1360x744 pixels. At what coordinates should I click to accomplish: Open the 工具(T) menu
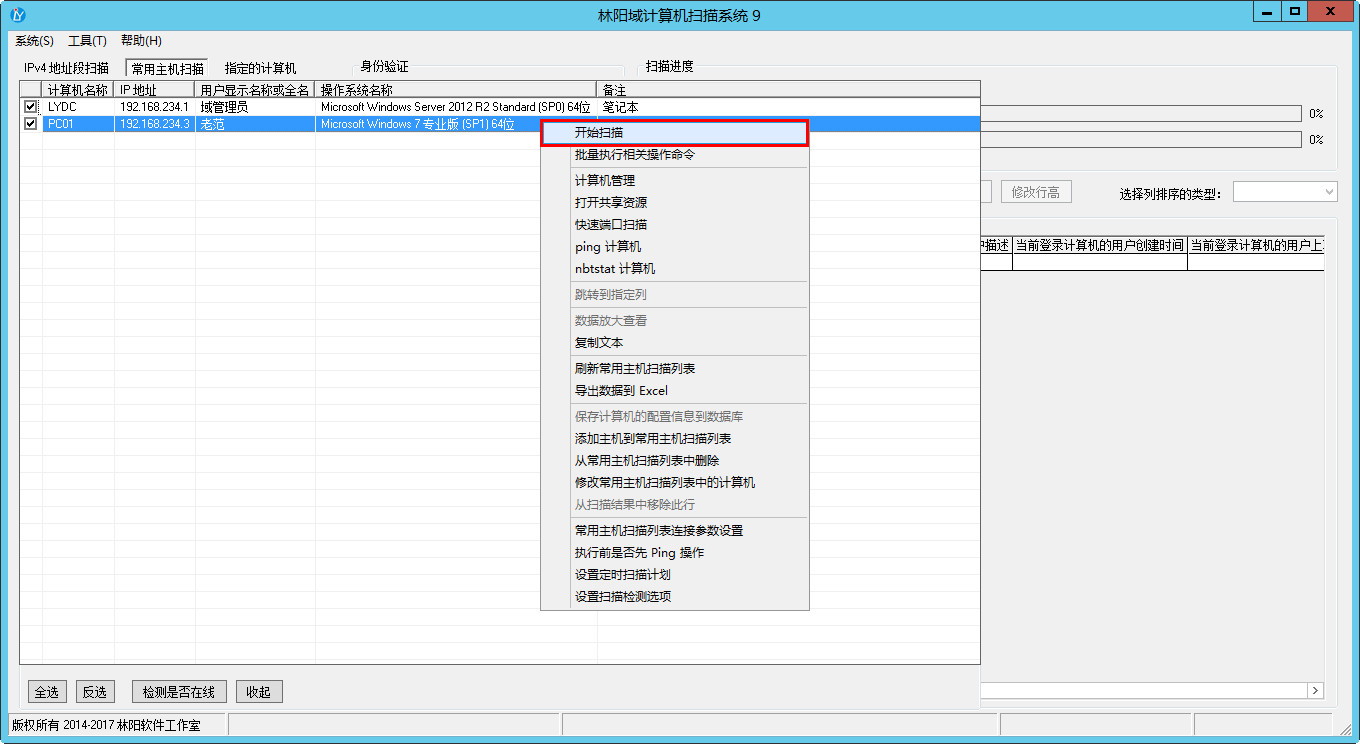87,41
